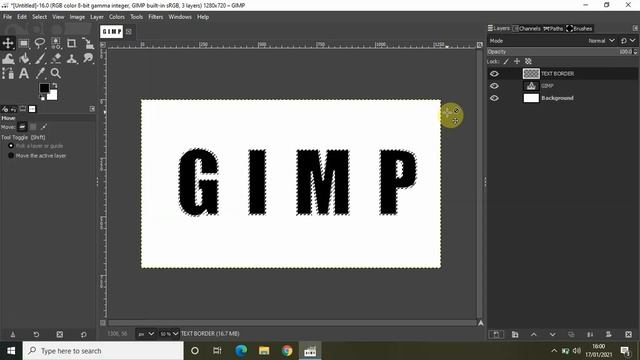Select the Clone stamp tool

[71, 58]
